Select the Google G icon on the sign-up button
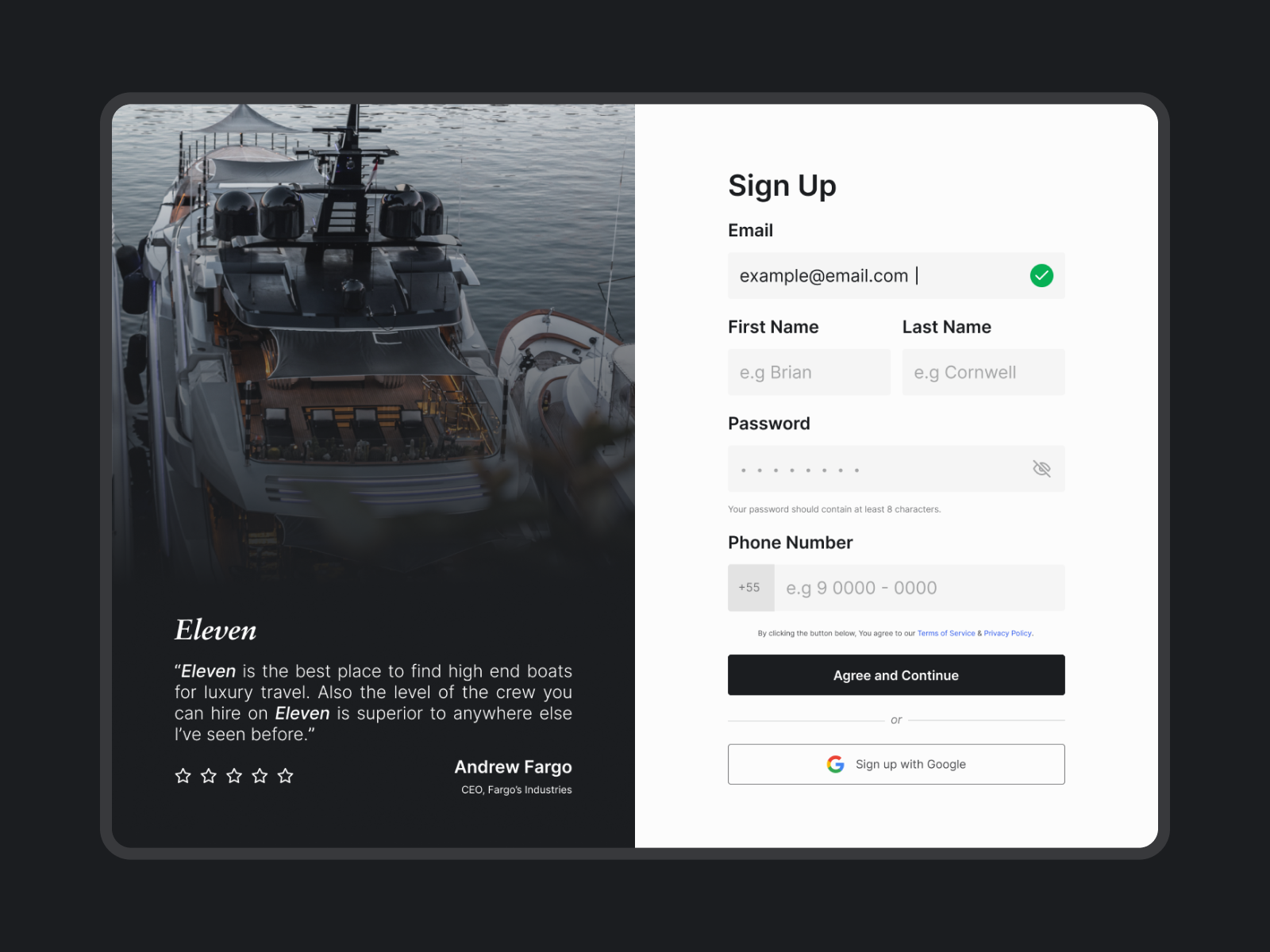 click(835, 764)
